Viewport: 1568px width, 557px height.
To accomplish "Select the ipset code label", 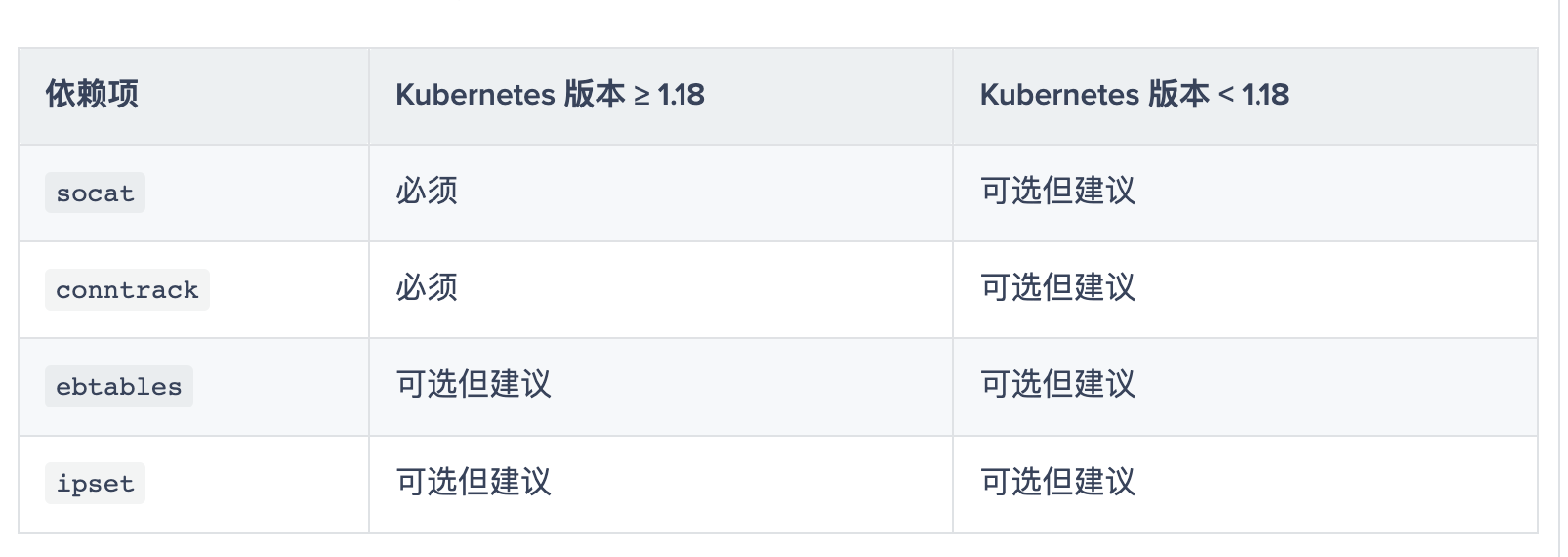I will coord(95,484).
